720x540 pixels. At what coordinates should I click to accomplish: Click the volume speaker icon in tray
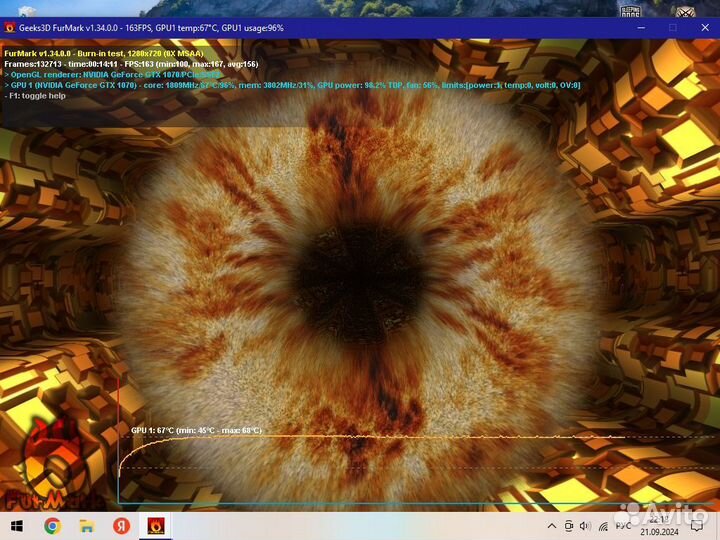(585, 525)
